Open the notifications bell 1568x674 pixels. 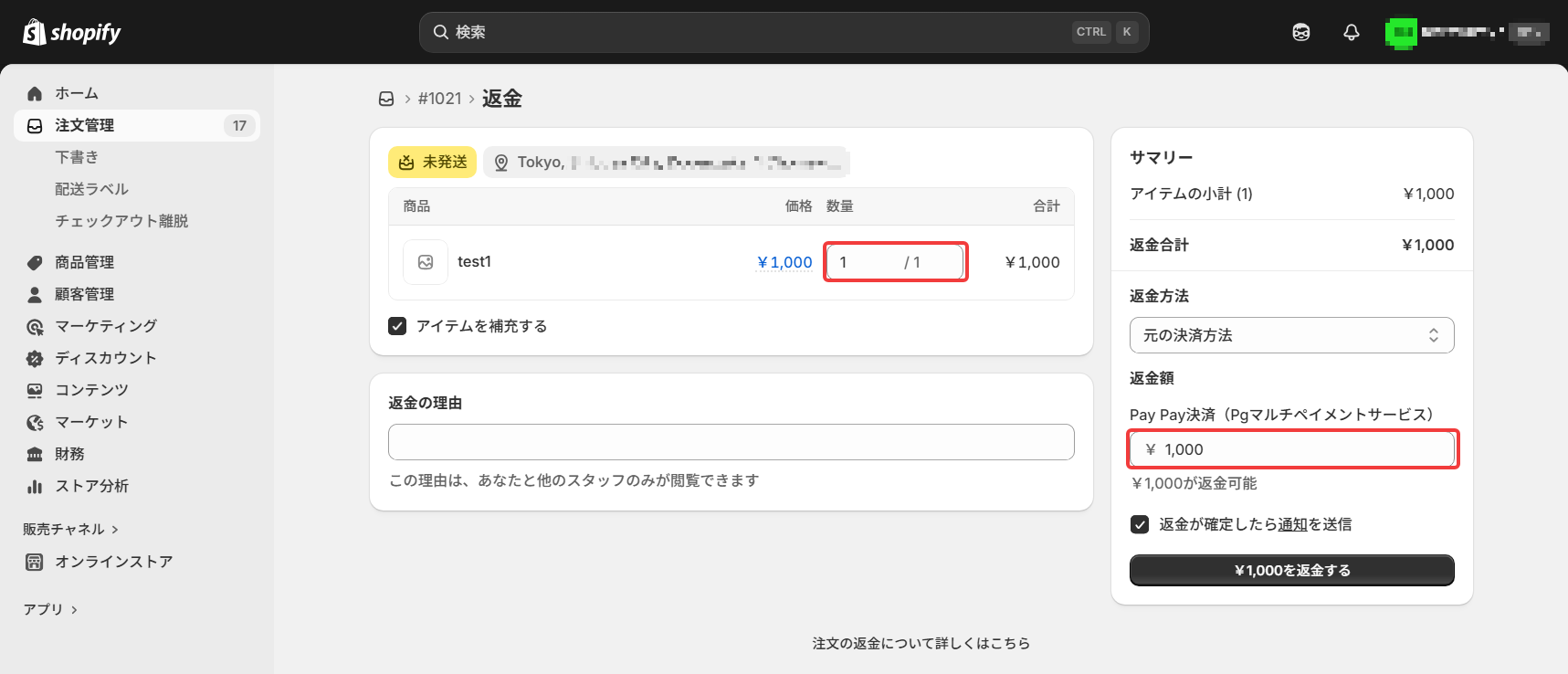1352,32
